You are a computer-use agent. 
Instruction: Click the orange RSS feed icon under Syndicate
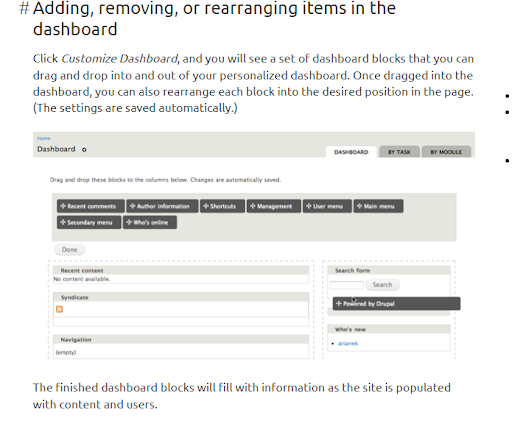[x=59, y=309]
